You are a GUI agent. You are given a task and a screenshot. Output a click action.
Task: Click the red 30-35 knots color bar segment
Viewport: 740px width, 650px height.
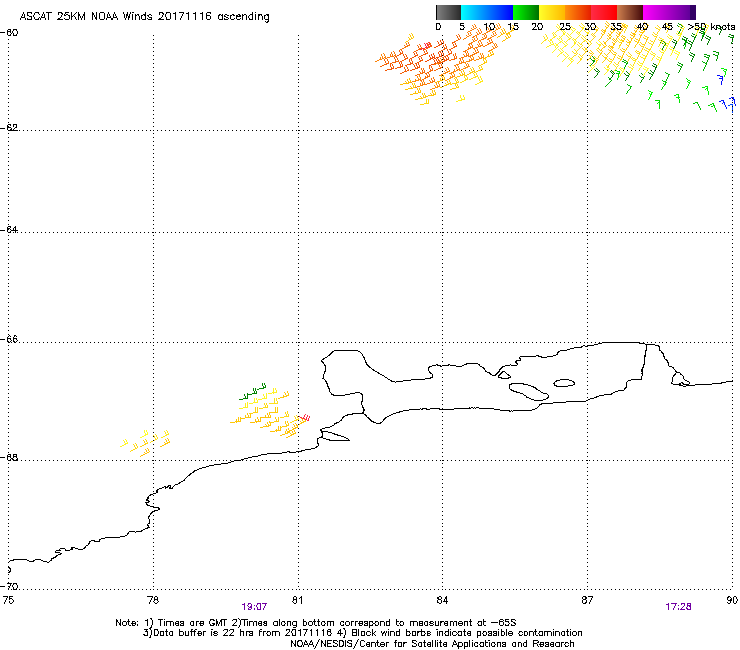coord(604,12)
